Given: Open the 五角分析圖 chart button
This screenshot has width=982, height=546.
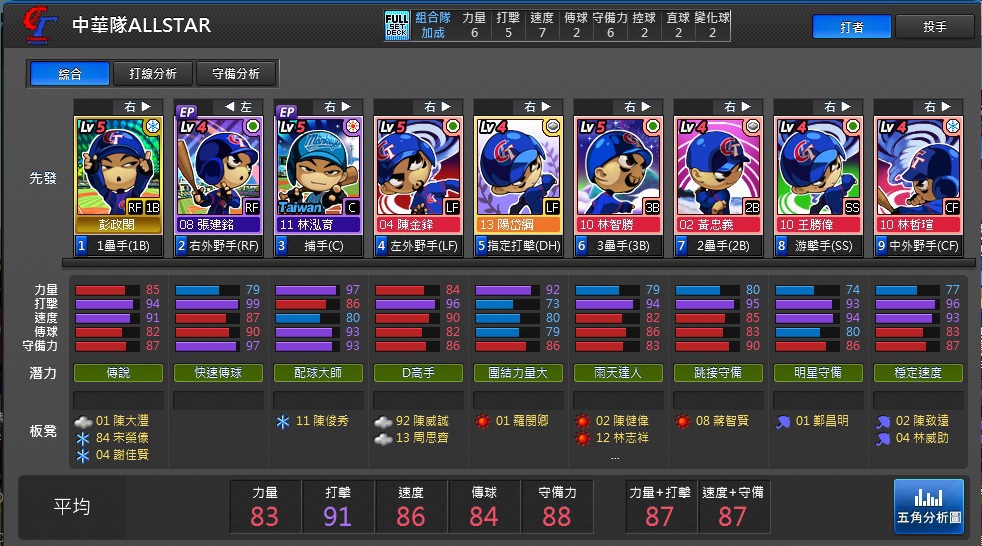Looking at the screenshot, I should pos(929,506).
